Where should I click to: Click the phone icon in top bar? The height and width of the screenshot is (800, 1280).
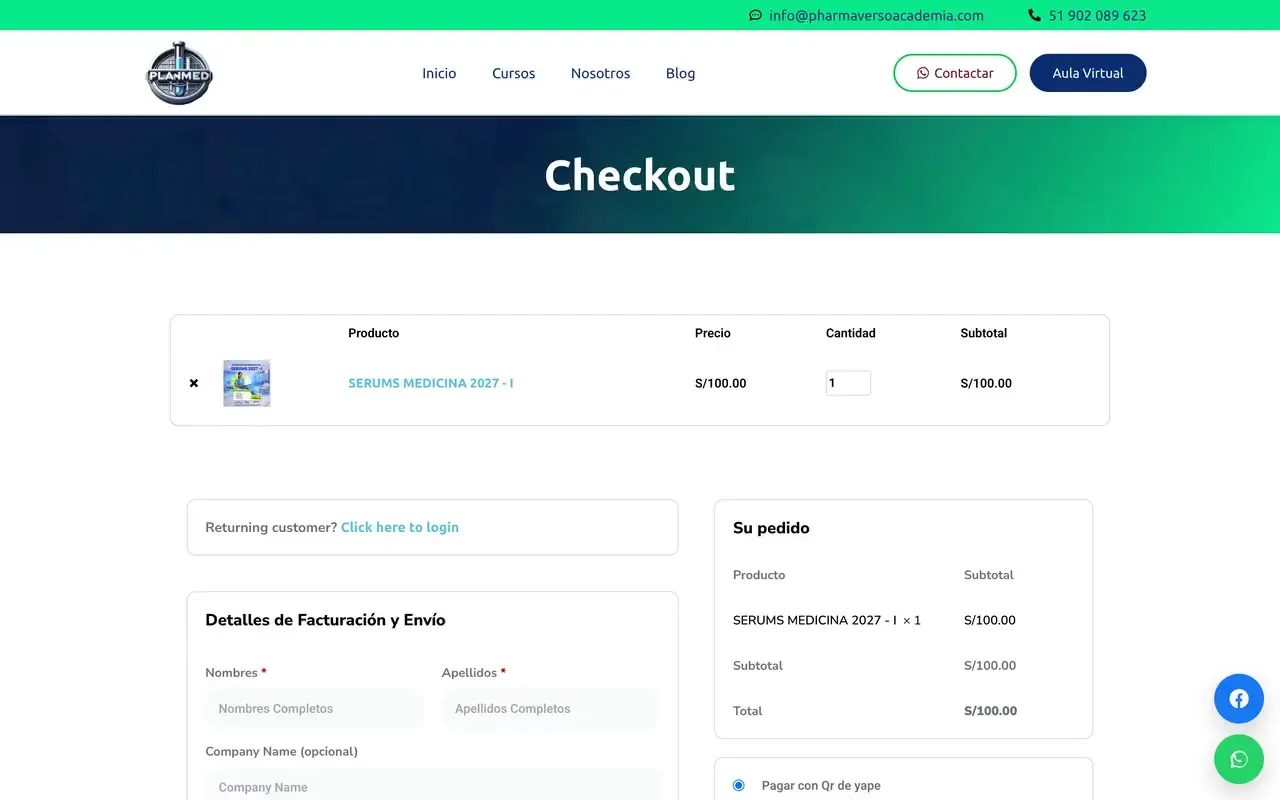click(1034, 15)
